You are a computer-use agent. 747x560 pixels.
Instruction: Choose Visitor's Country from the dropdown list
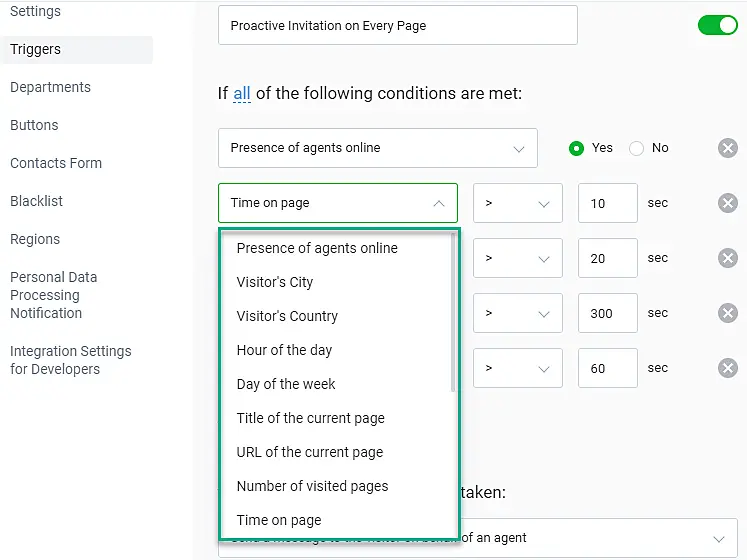287,316
